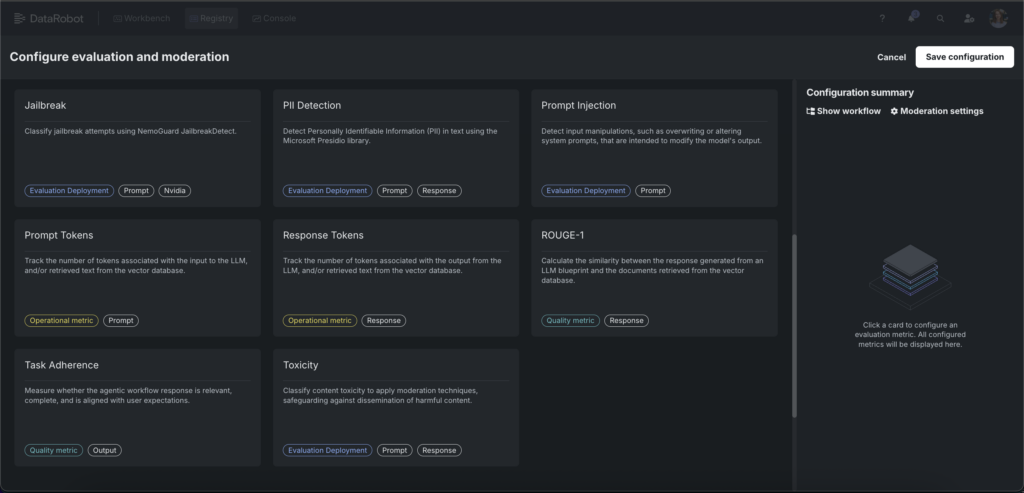Click Prompt tag on Prompt Tokens
The width and height of the screenshot is (1024, 493).
[x=121, y=321]
